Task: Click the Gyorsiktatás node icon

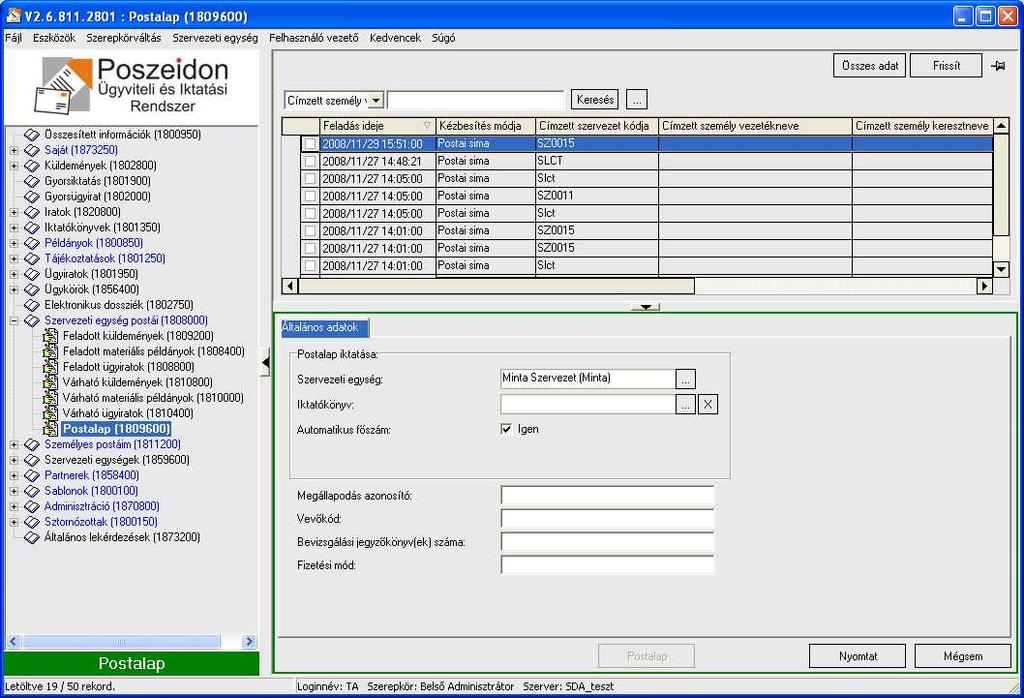Action: coord(32,181)
